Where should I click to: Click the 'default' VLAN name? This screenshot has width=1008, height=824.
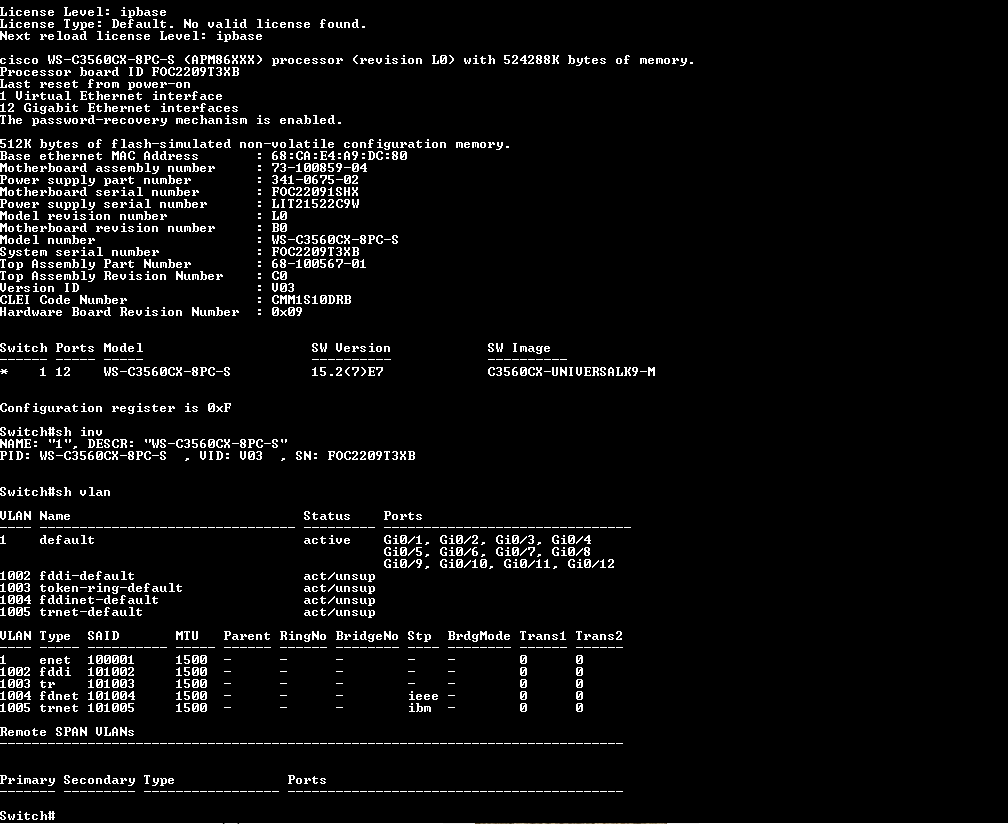(67, 541)
